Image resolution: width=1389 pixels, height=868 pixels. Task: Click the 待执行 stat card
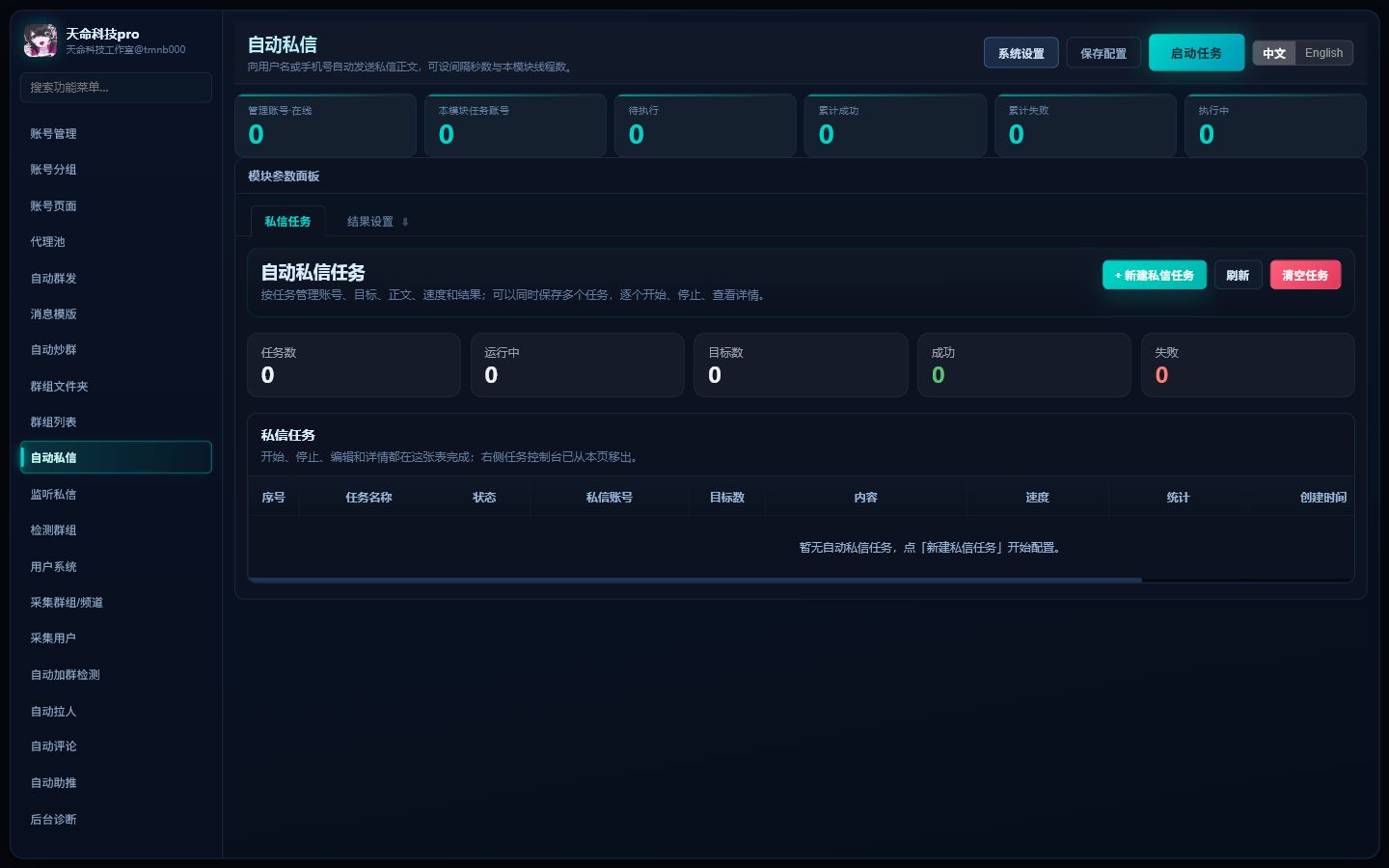706,125
